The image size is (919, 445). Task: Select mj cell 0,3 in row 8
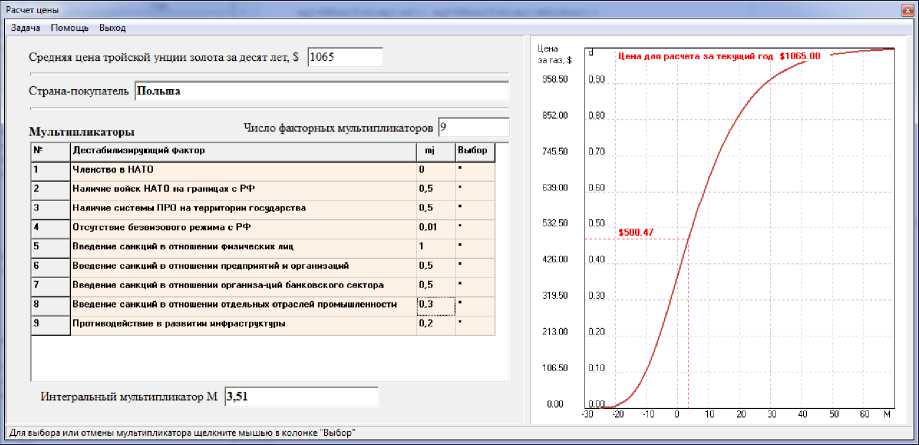[x=435, y=305]
